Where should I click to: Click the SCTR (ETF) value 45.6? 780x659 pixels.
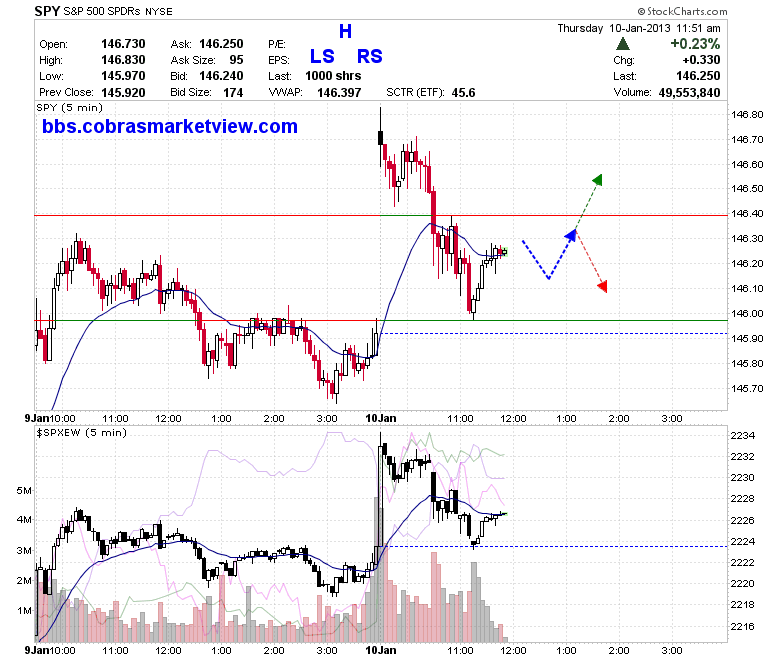(463, 93)
